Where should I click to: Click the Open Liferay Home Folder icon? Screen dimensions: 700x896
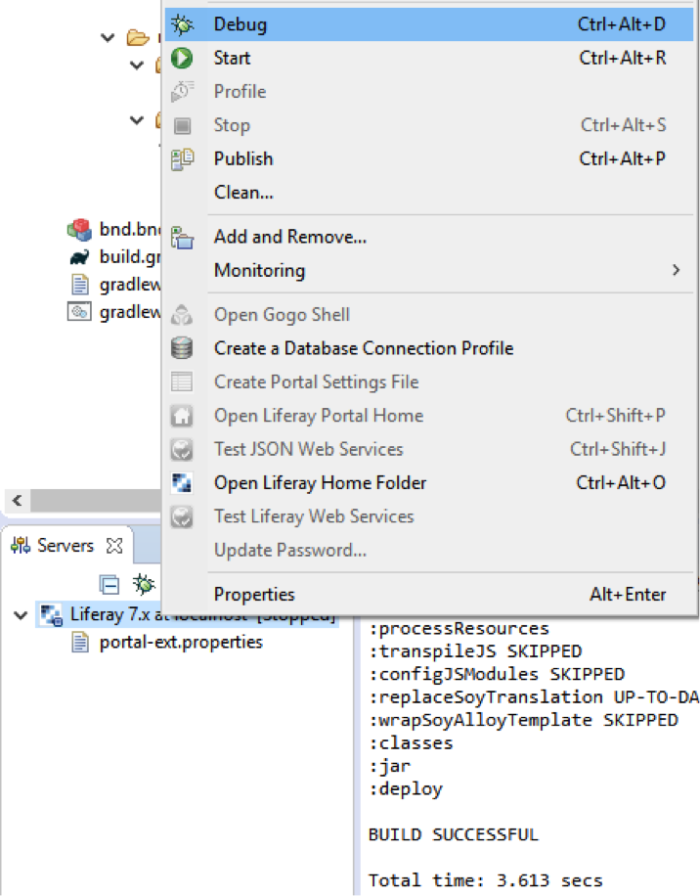(182, 483)
